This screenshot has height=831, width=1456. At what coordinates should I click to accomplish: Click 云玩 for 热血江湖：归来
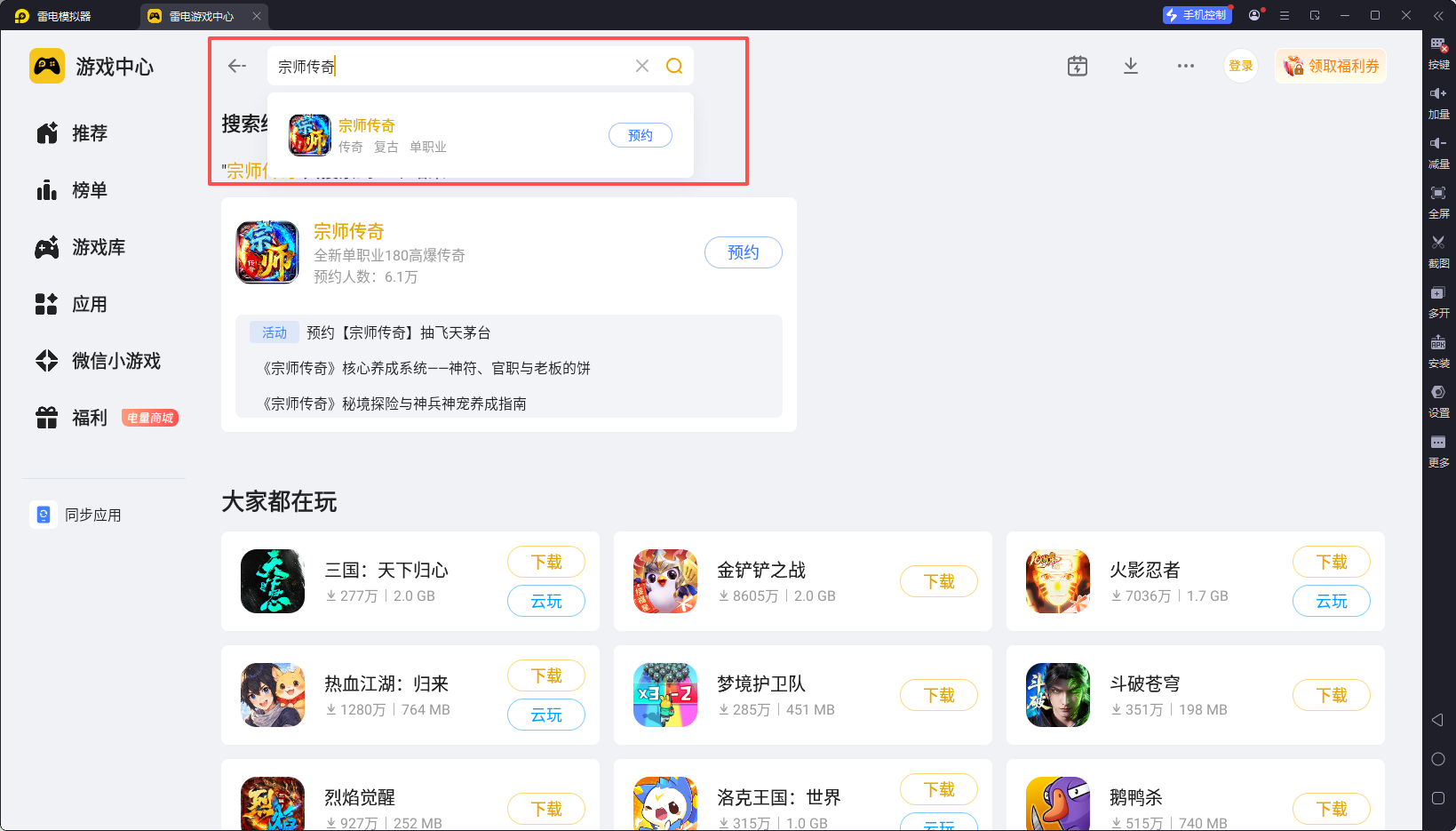[x=546, y=715]
